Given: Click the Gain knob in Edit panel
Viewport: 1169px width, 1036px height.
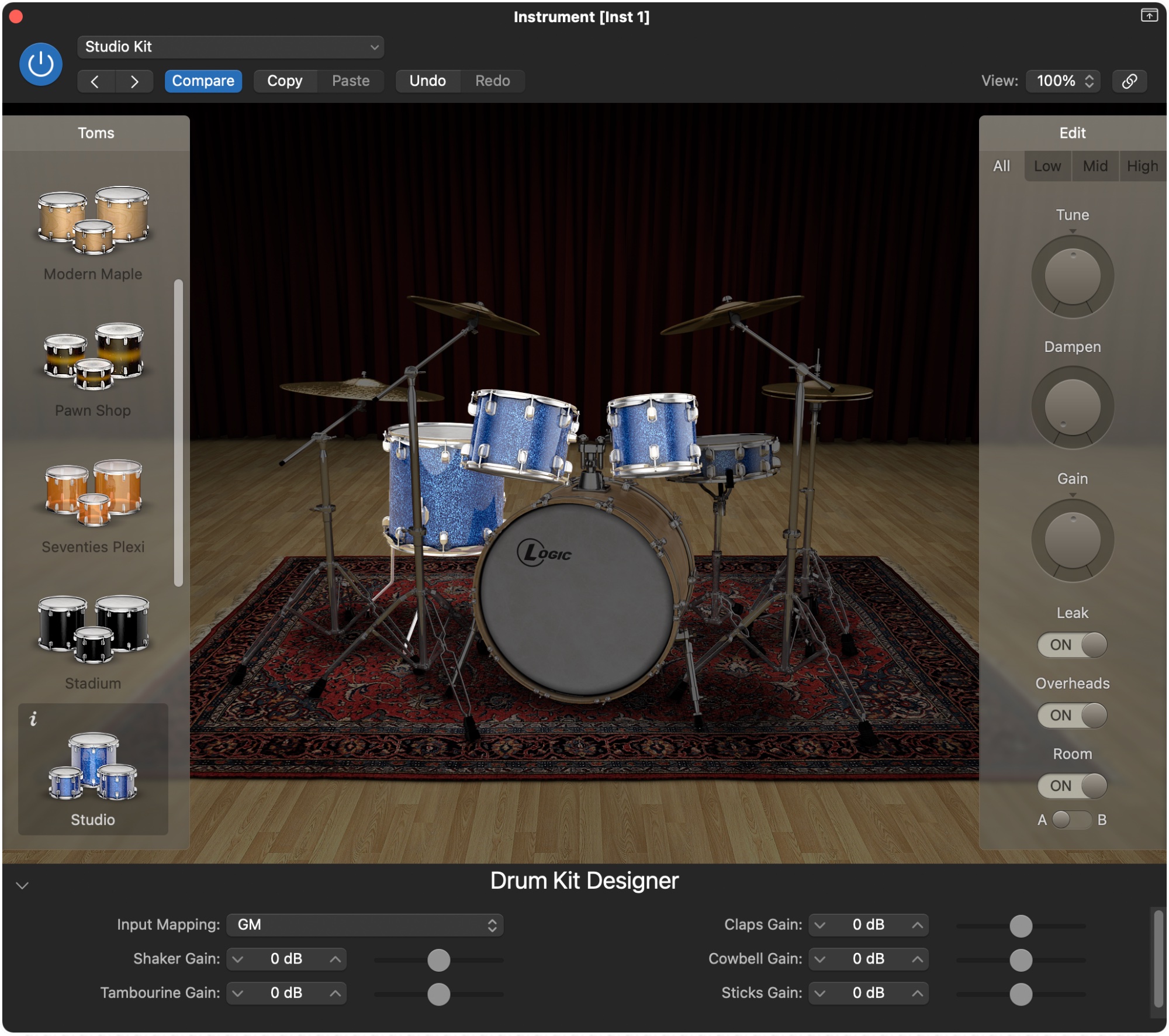Looking at the screenshot, I should (x=1072, y=540).
